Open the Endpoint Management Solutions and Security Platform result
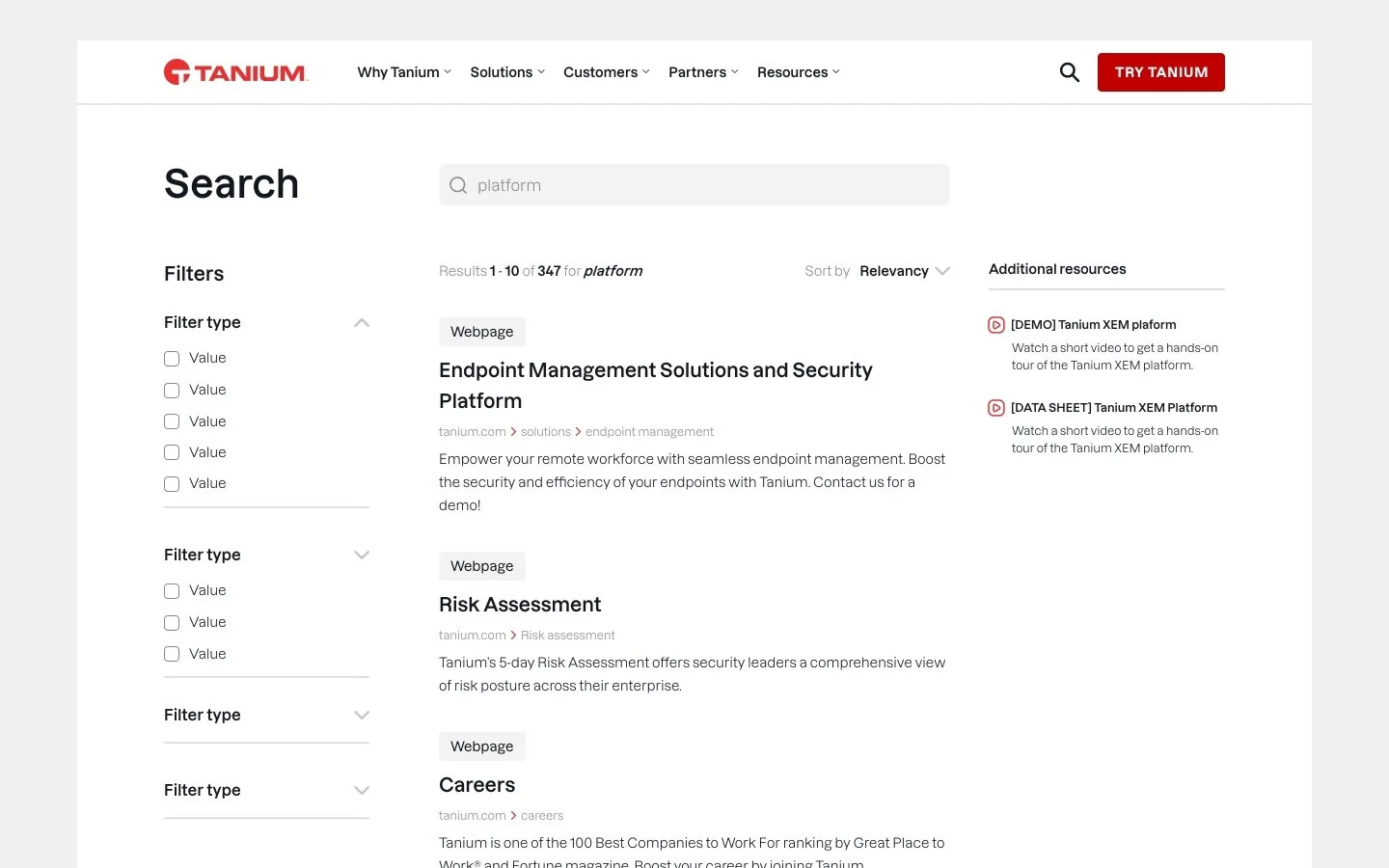 point(656,386)
